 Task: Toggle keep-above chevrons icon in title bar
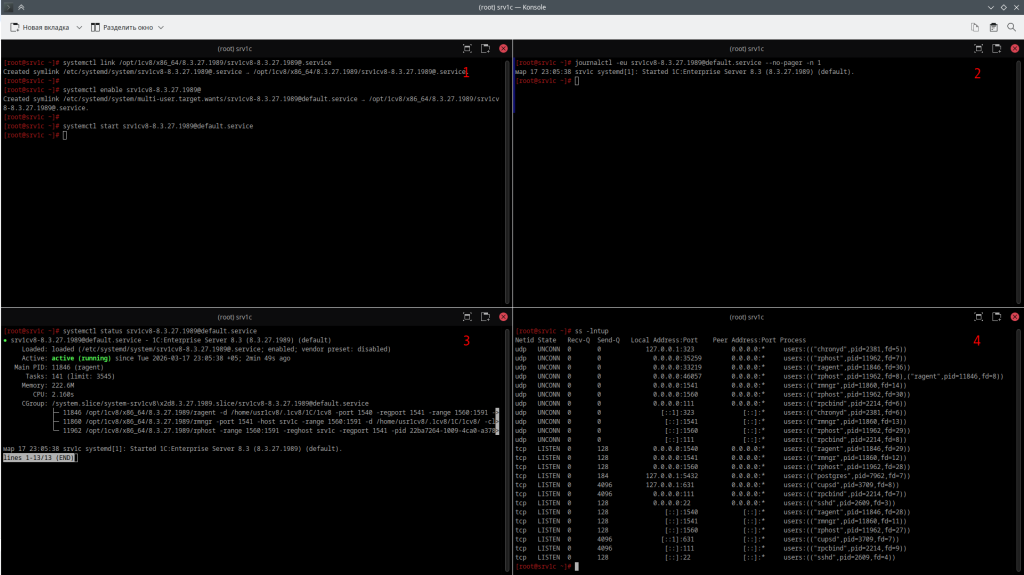point(23,7)
